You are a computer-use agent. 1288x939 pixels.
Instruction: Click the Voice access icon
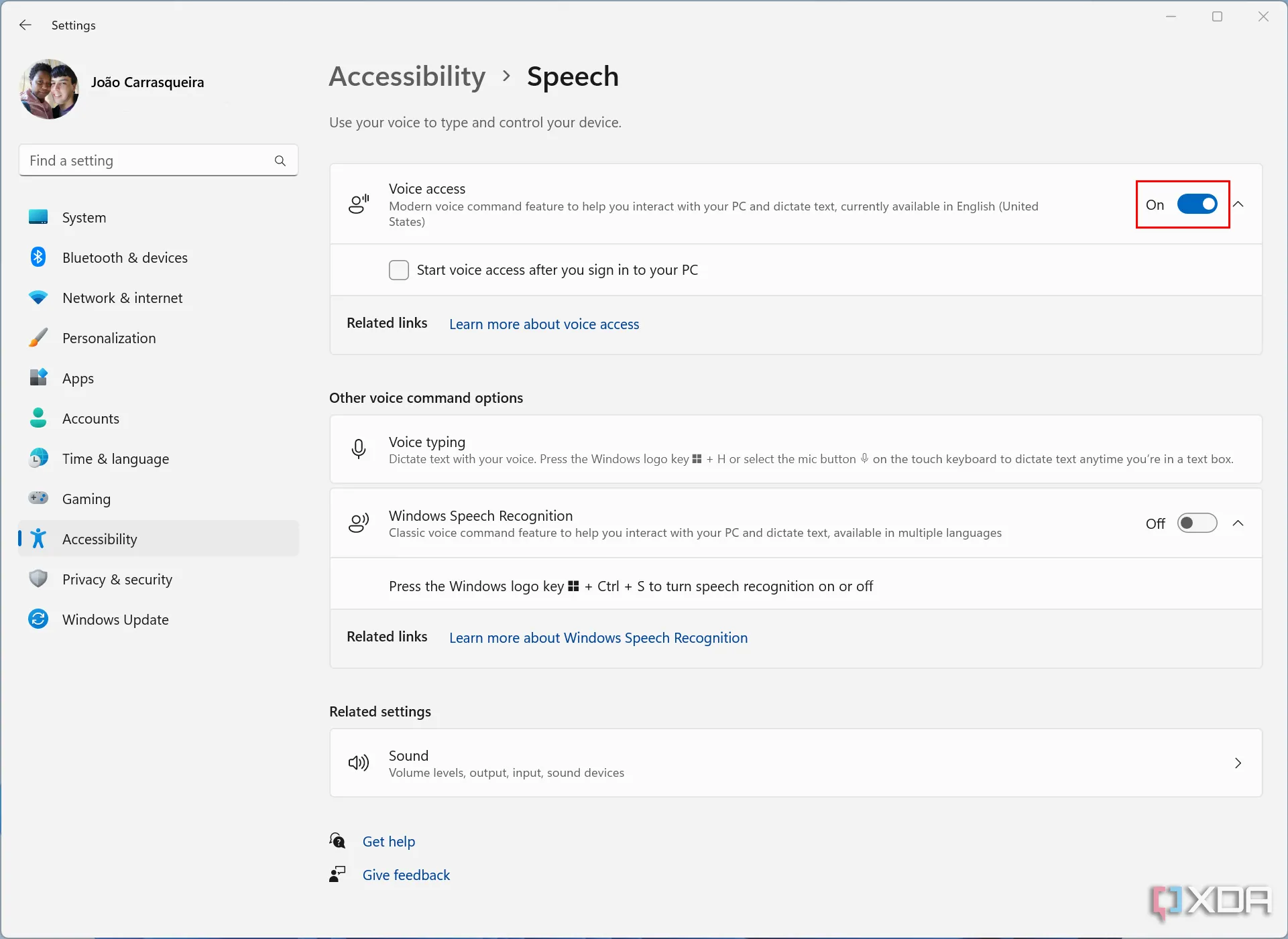[x=359, y=204]
